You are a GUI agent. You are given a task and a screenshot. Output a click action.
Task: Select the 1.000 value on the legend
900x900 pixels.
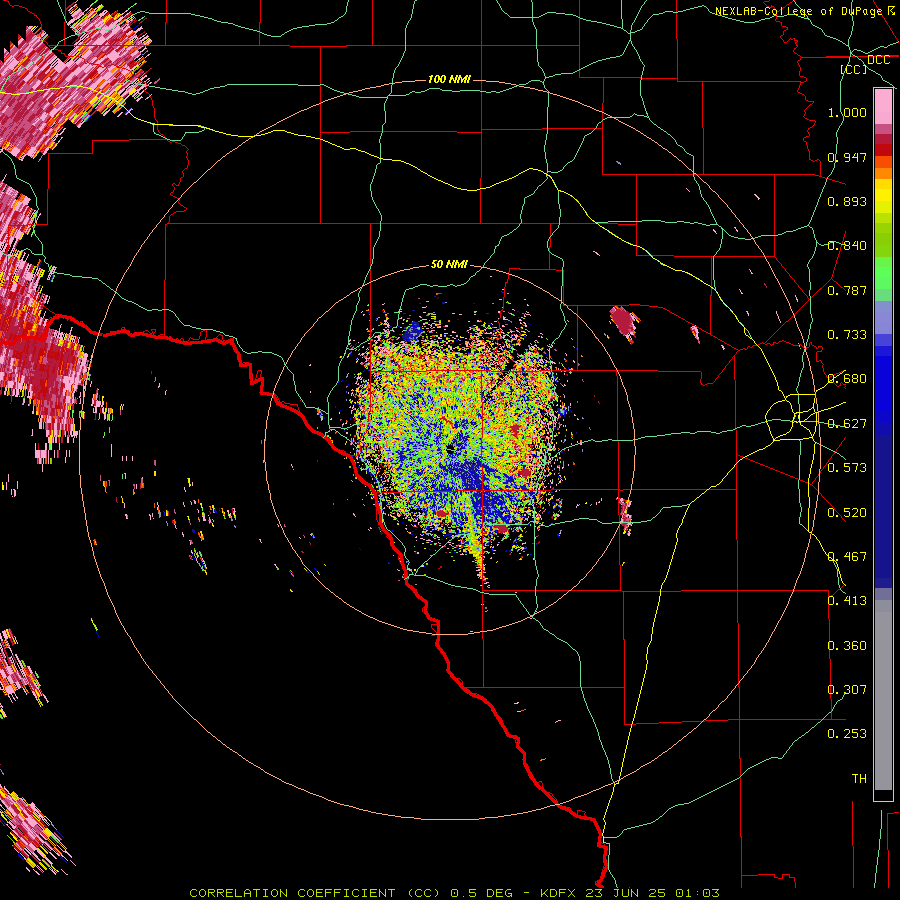(847, 112)
